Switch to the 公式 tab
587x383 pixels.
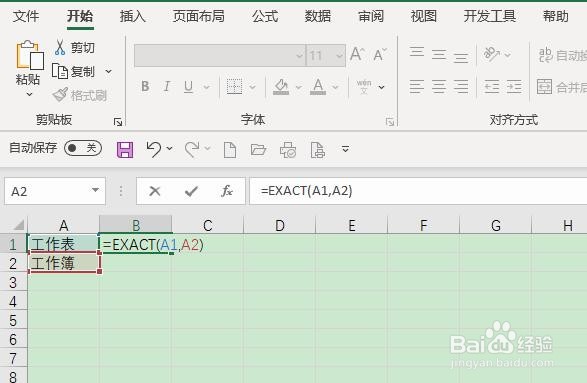[x=265, y=16]
